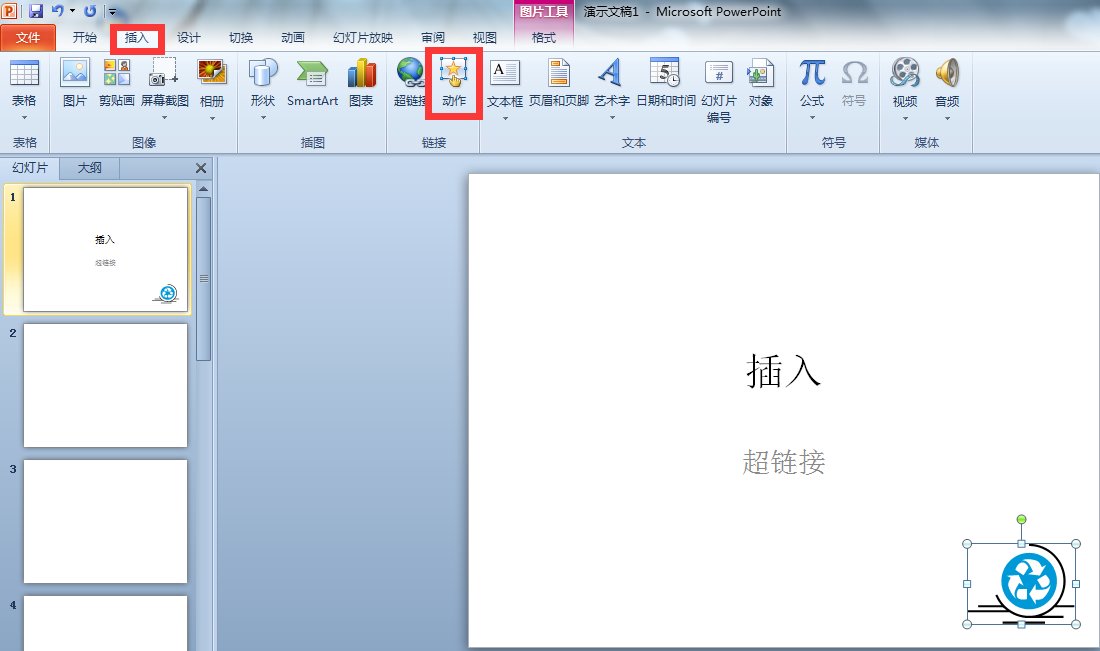The width and height of the screenshot is (1100, 651).
Task: Switch to the 设计 ribbon tab
Action: [x=188, y=38]
